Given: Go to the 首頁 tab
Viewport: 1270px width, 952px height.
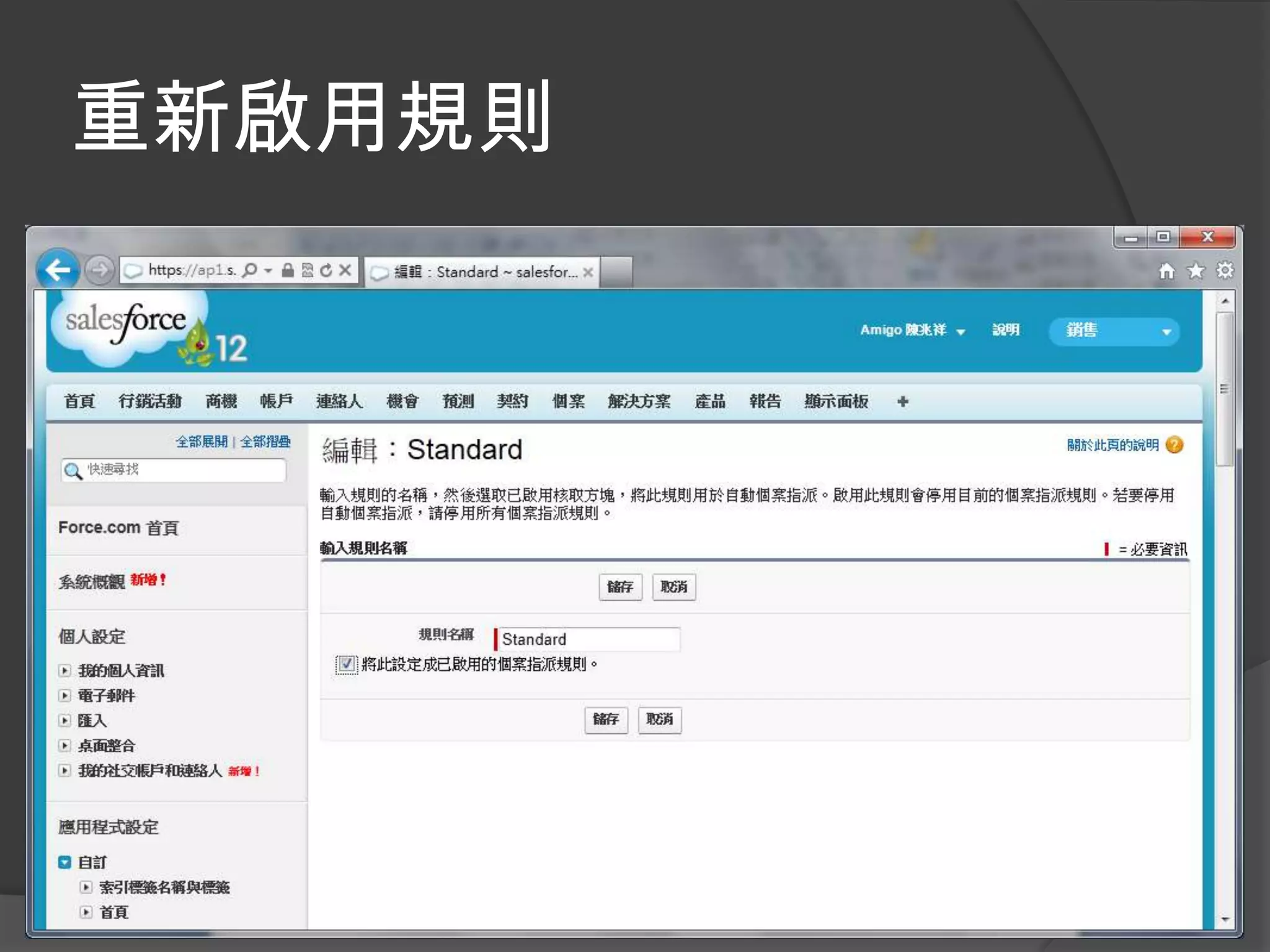Looking at the screenshot, I should pos(79,402).
